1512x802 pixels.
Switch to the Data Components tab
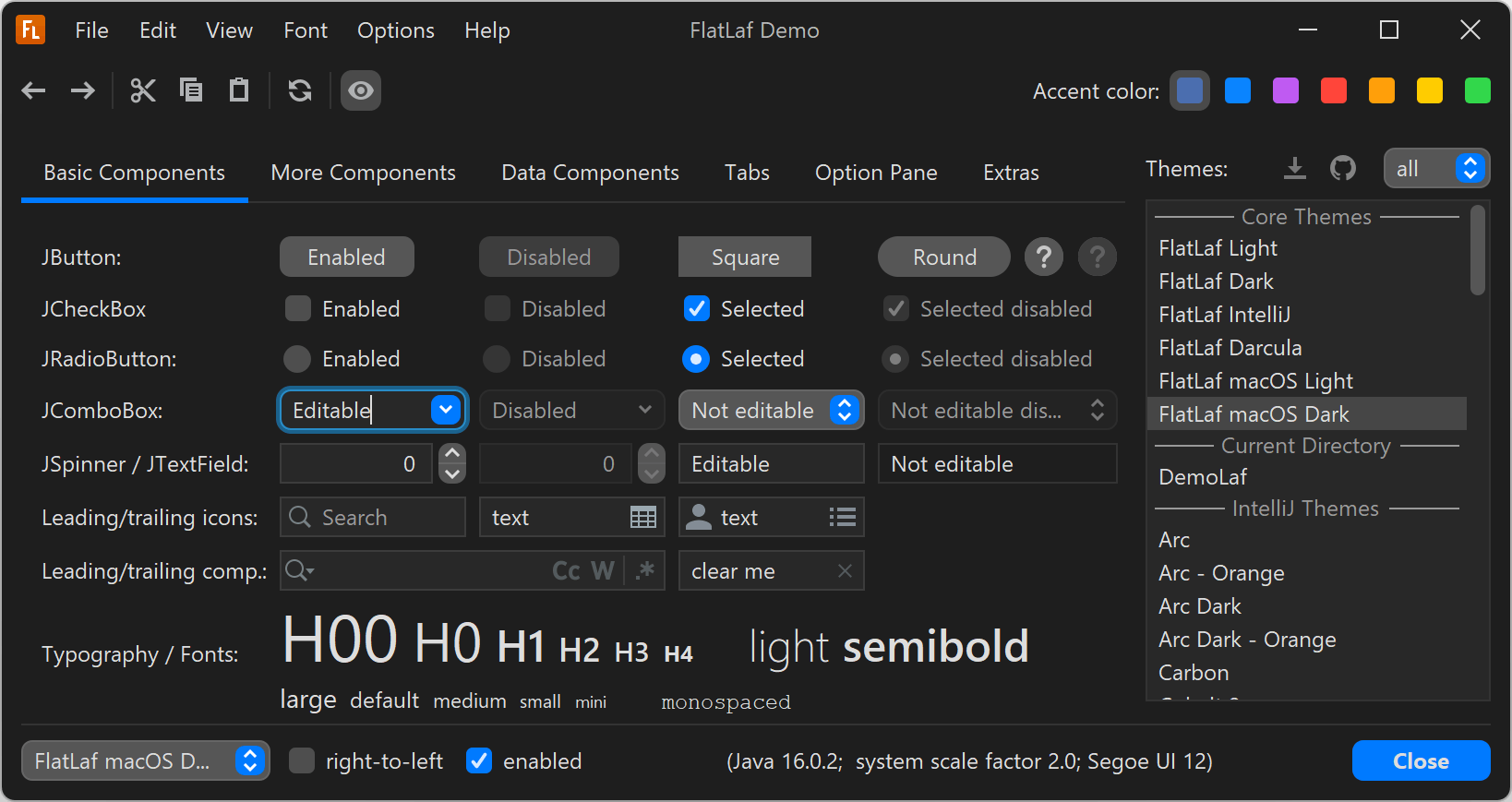tap(590, 173)
